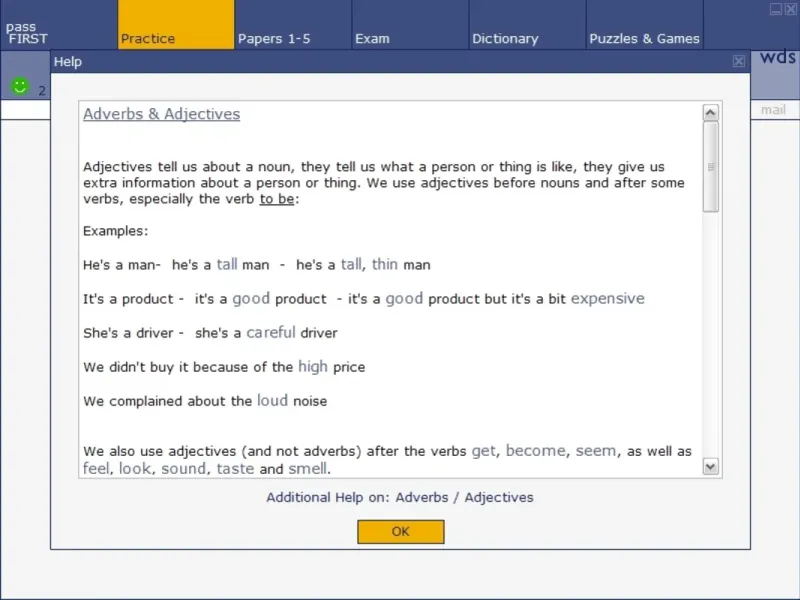The width and height of the screenshot is (800, 600).
Task: Click the highlighted verb 'look'
Action: click(x=135, y=468)
